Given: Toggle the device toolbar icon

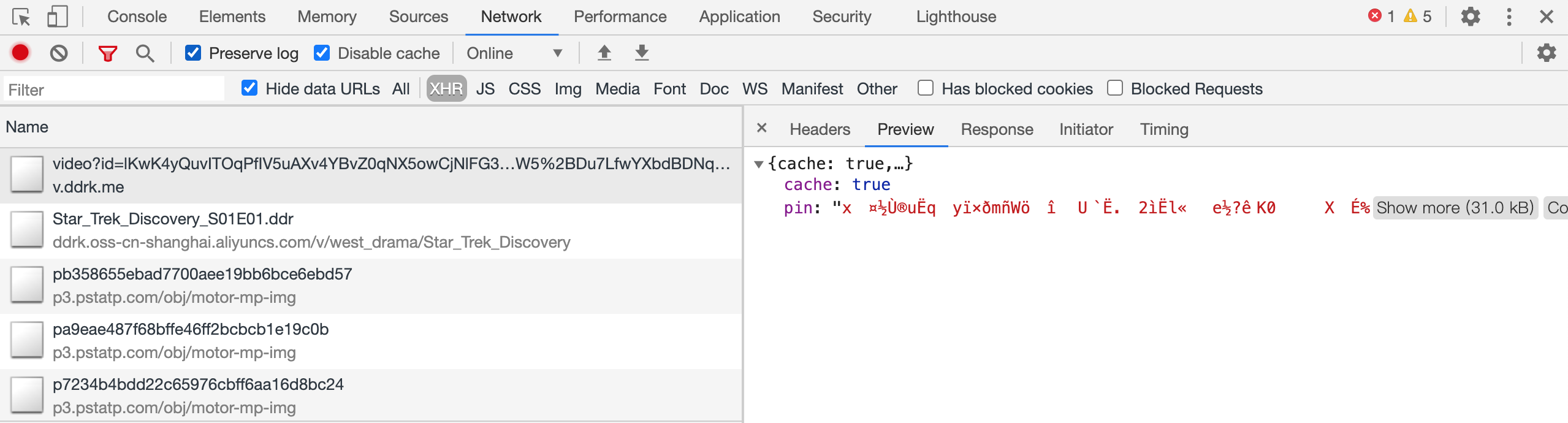Looking at the screenshot, I should (x=57, y=17).
